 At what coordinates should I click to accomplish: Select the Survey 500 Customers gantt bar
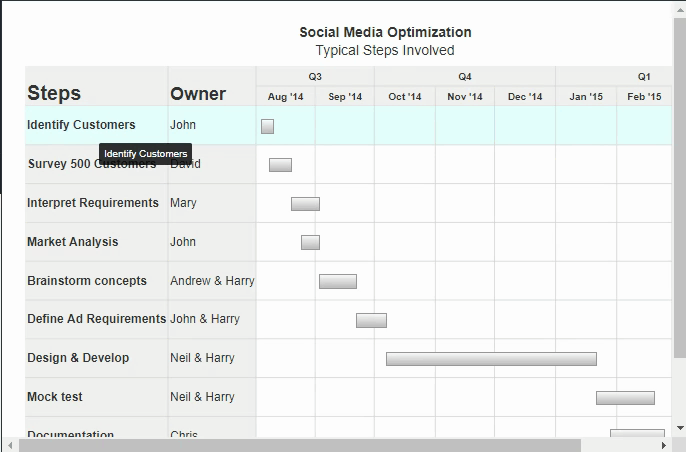pos(280,165)
